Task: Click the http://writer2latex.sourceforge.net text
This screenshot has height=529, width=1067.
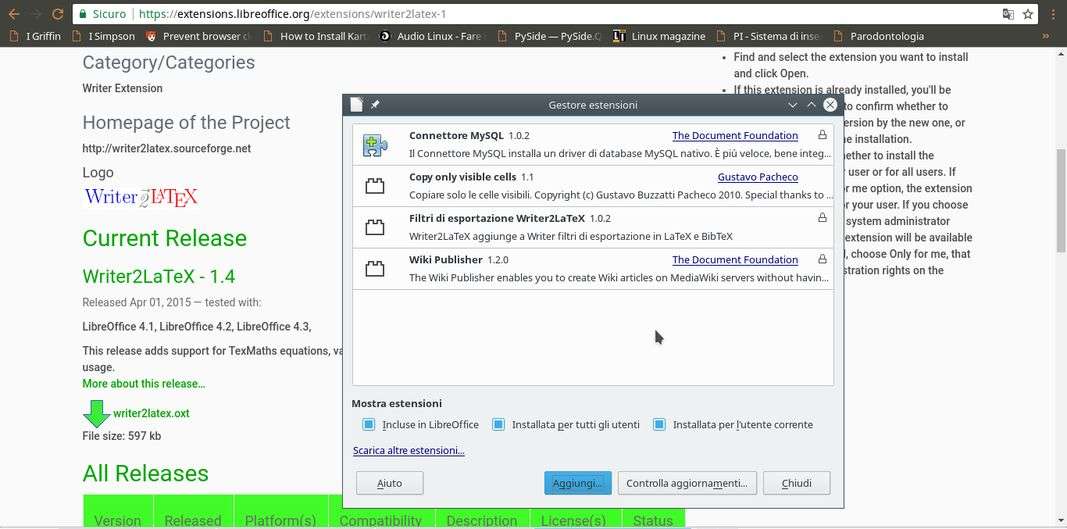Action: tap(167, 148)
